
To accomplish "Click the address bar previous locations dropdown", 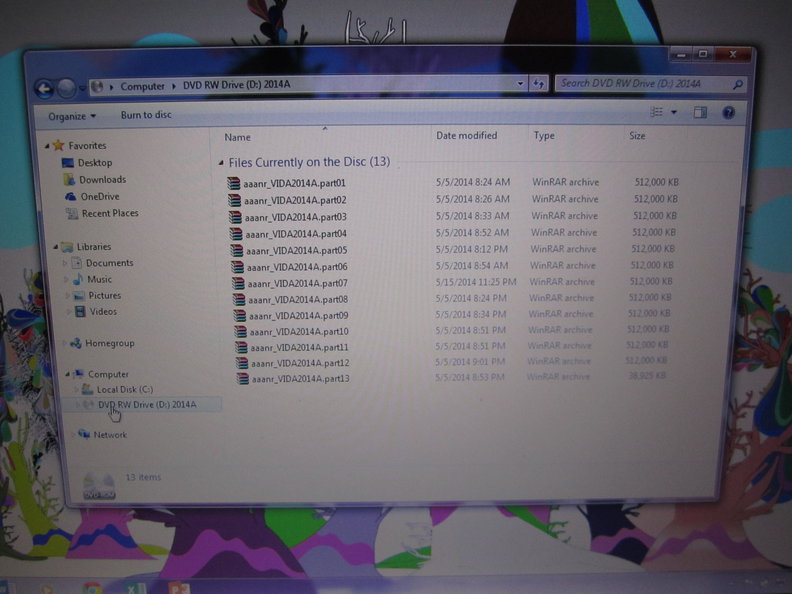I will (x=520, y=84).
